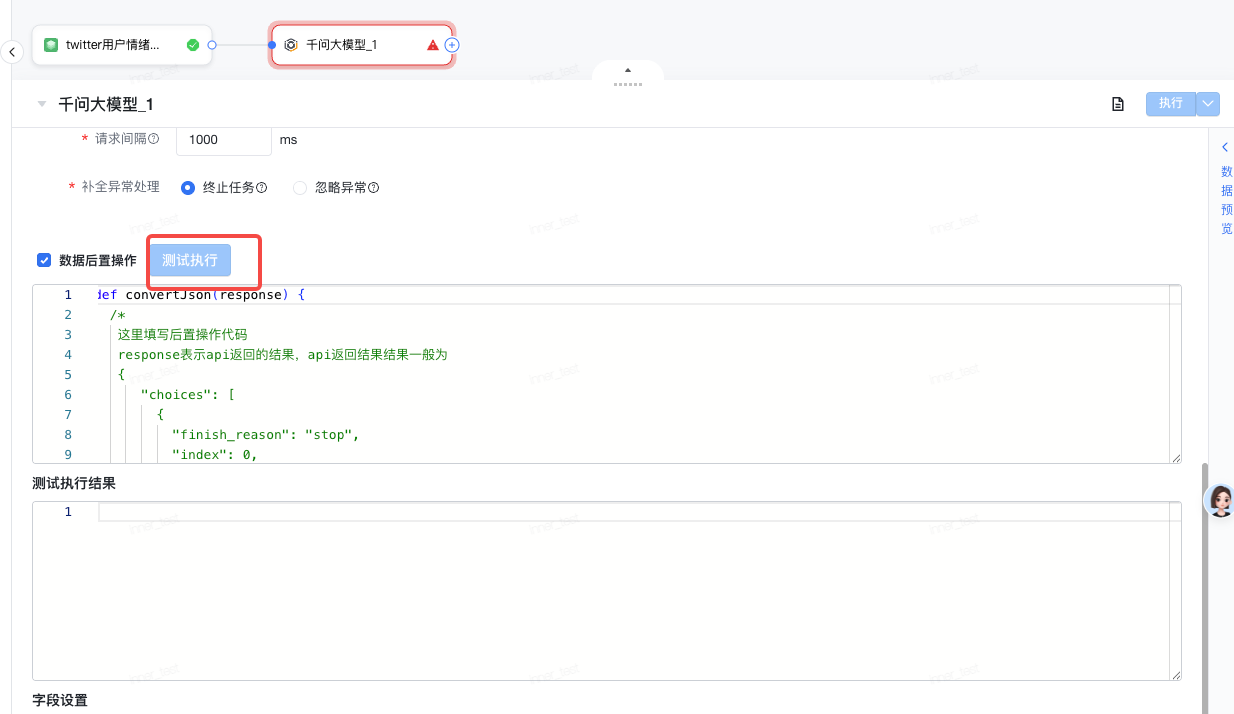The height and width of the screenshot is (714, 1234).
Task: Click the green success checkmark on twitter node
Action: [193, 45]
